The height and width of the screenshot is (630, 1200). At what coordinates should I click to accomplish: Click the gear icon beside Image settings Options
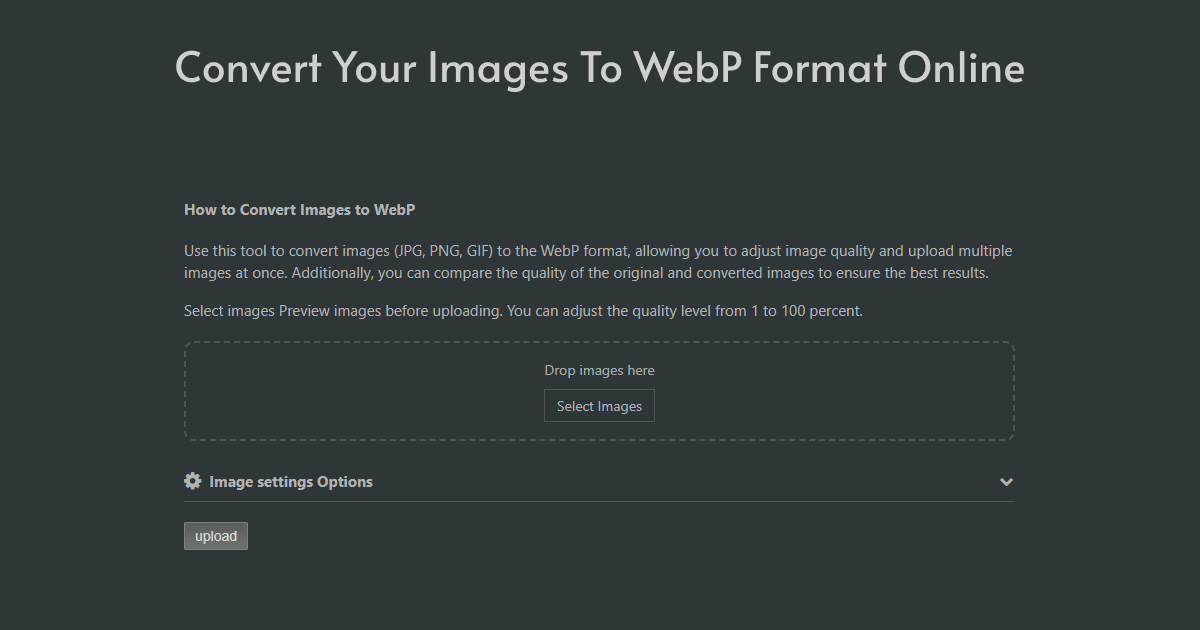(x=192, y=481)
